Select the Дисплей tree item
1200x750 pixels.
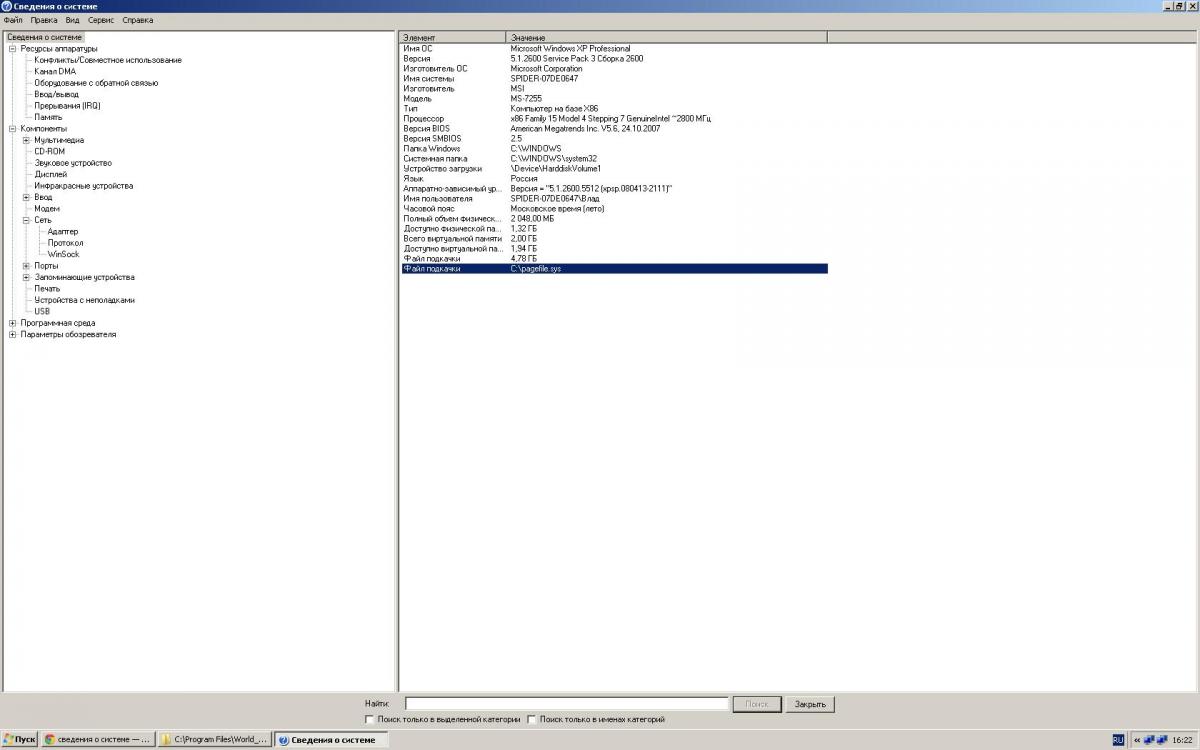pyautogui.click(x=51, y=174)
